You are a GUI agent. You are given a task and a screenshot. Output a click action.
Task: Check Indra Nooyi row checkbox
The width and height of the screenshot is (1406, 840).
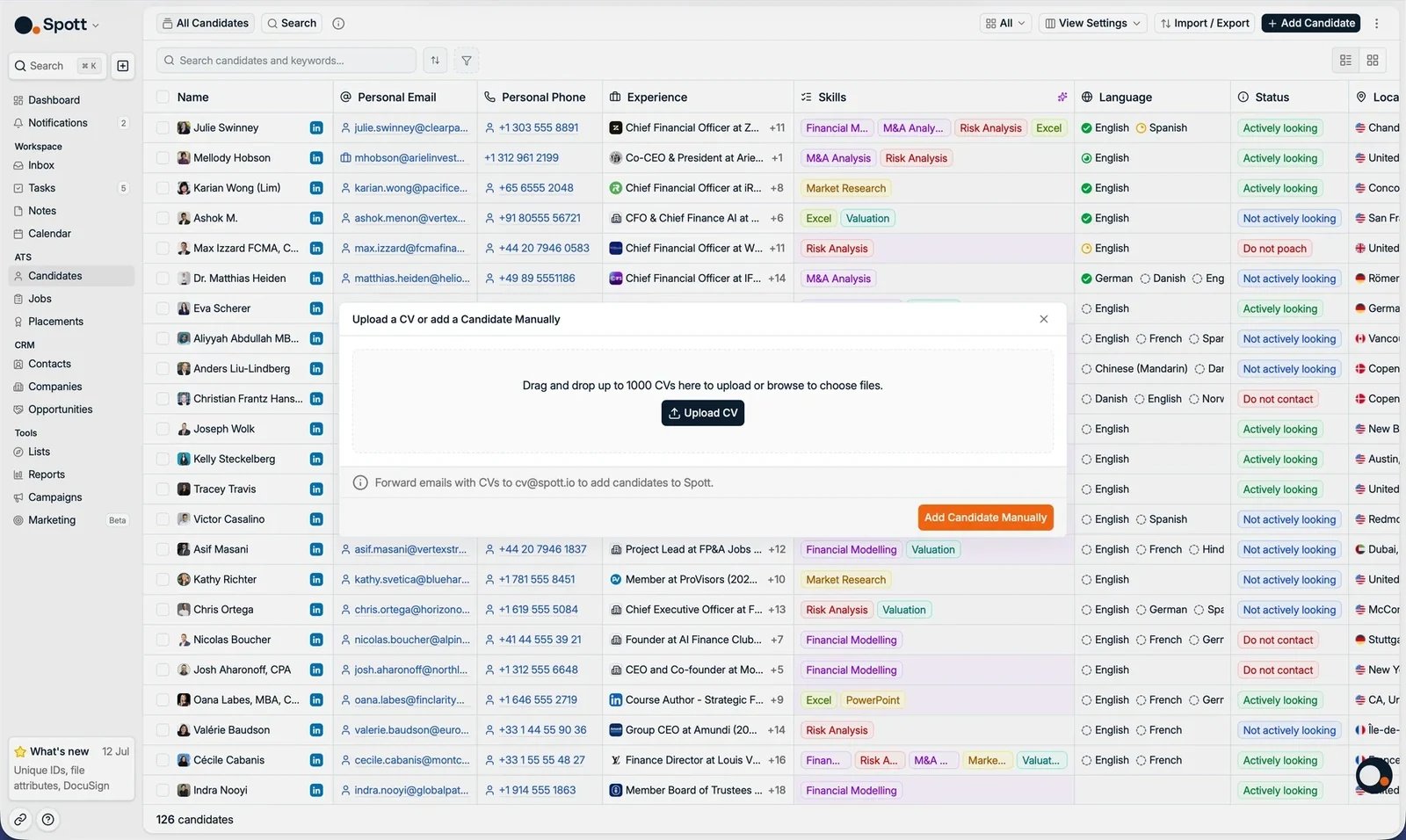(x=163, y=791)
